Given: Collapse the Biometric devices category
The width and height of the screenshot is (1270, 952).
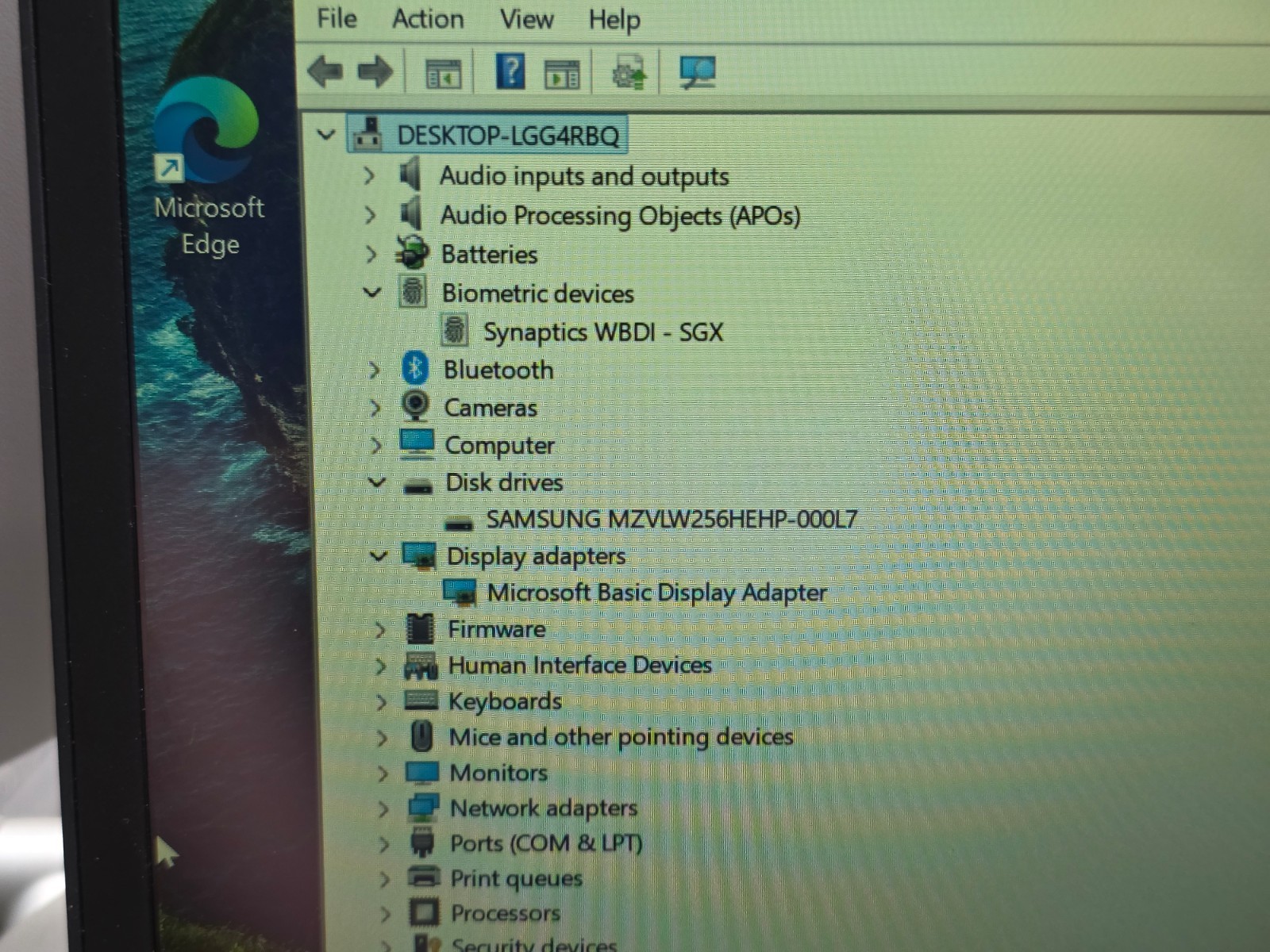Looking at the screenshot, I should click(371, 292).
